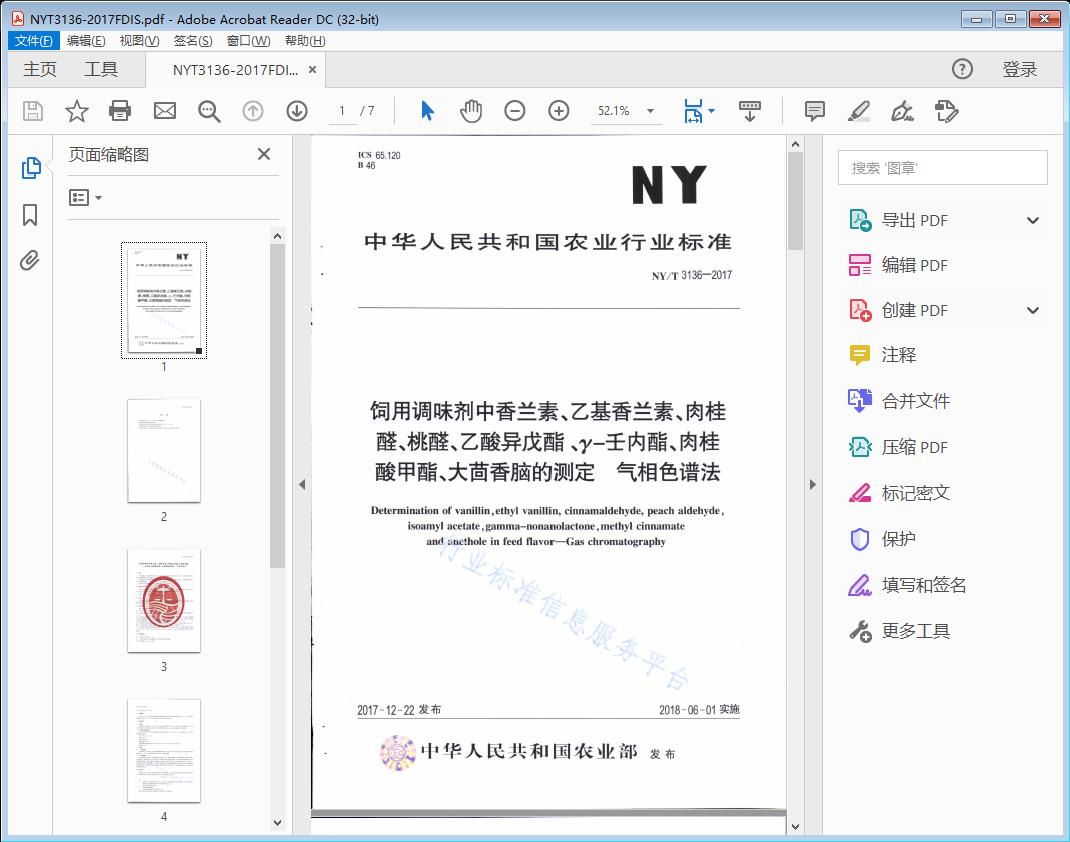
Task: Click the Print file icon
Action: pyautogui.click(x=120, y=111)
